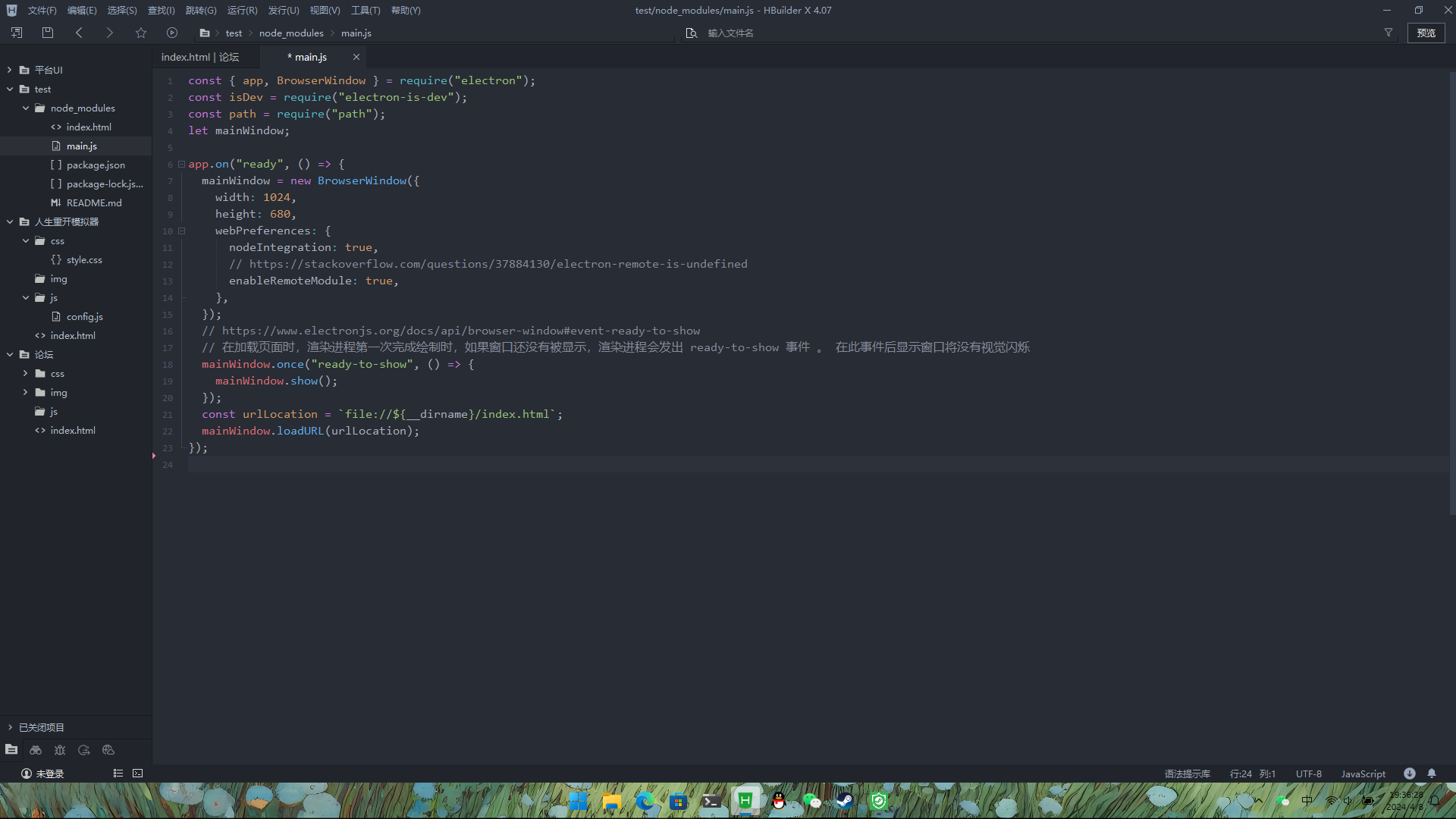Go back with the left arrow
The image size is (1456, 819).
coord(80,33)
